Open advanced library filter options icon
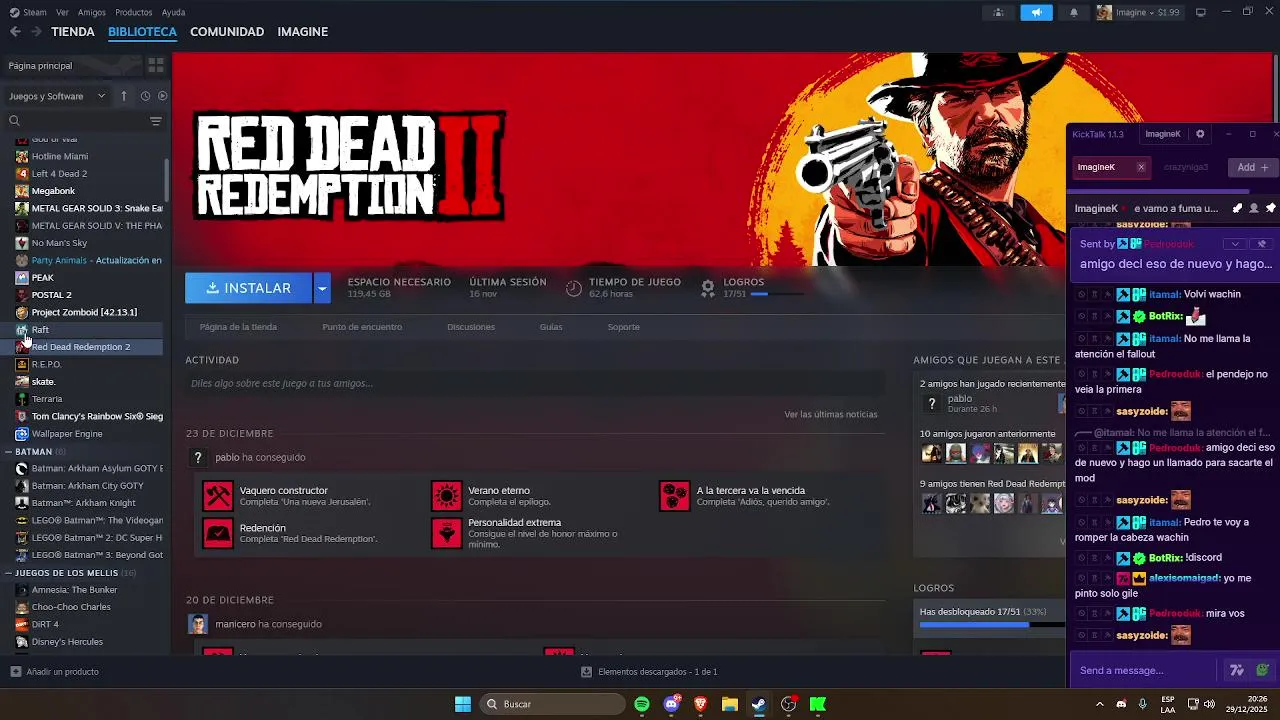 point(156,121)
